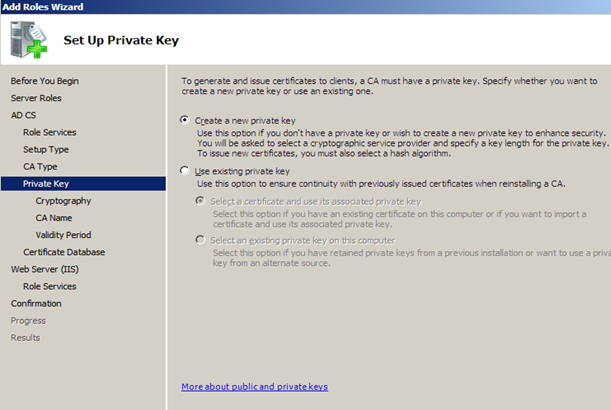The width and height of the screenshot is (611, 410).
Task: Select 'Use existing private key' option
Action: 185,171
